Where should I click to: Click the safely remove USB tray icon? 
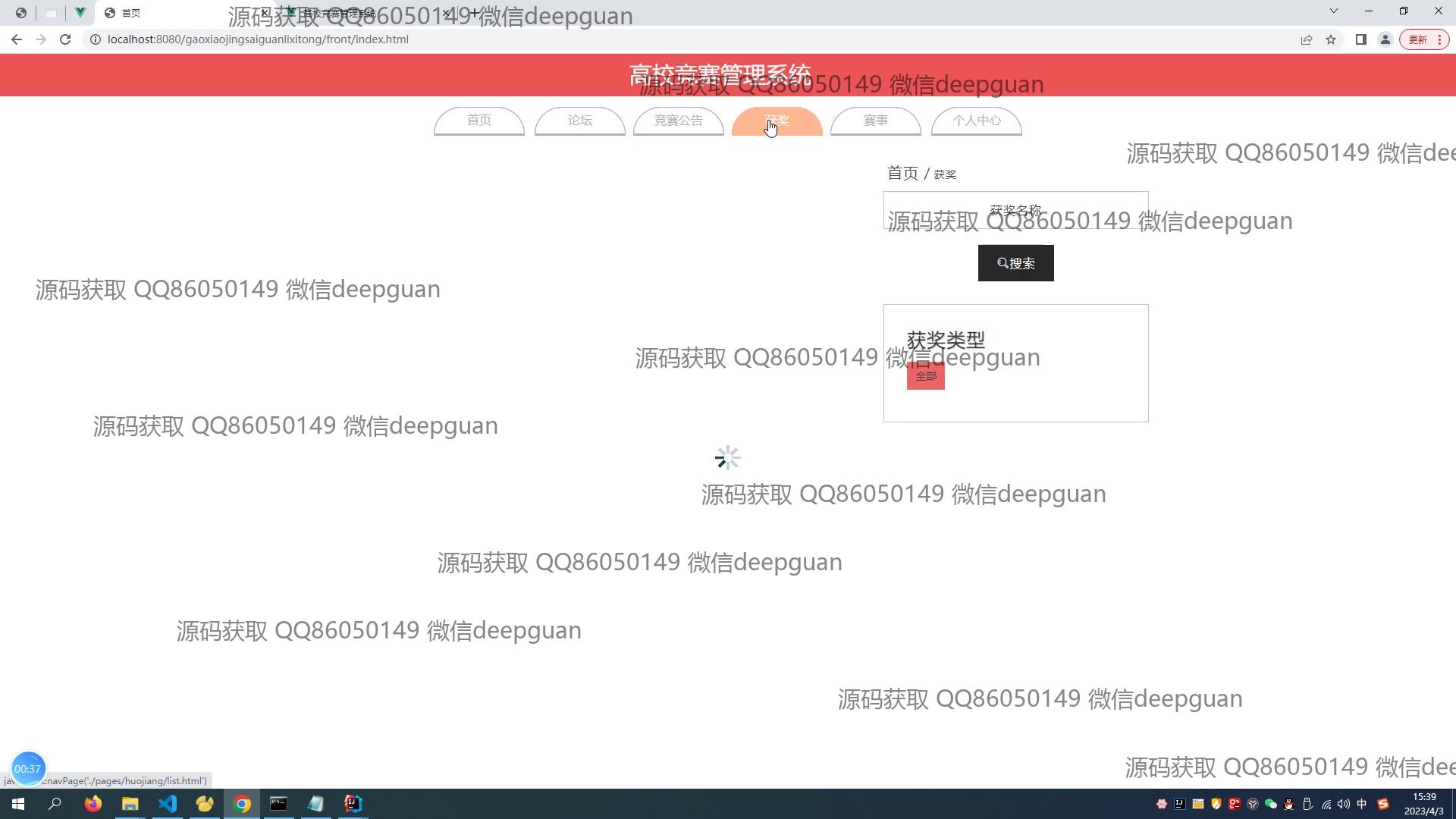1307,804
